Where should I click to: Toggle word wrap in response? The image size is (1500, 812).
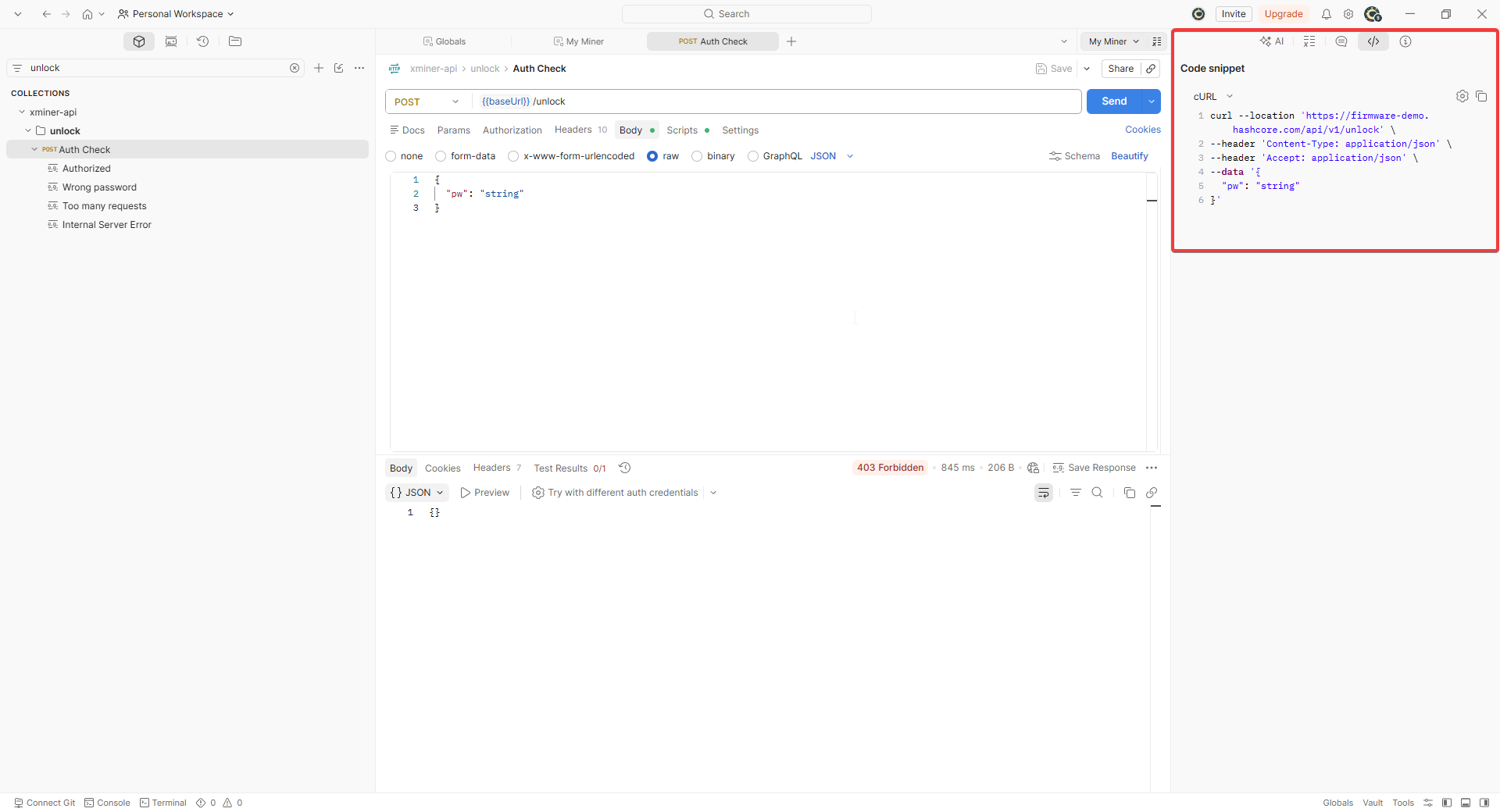tap(1044, 493)
